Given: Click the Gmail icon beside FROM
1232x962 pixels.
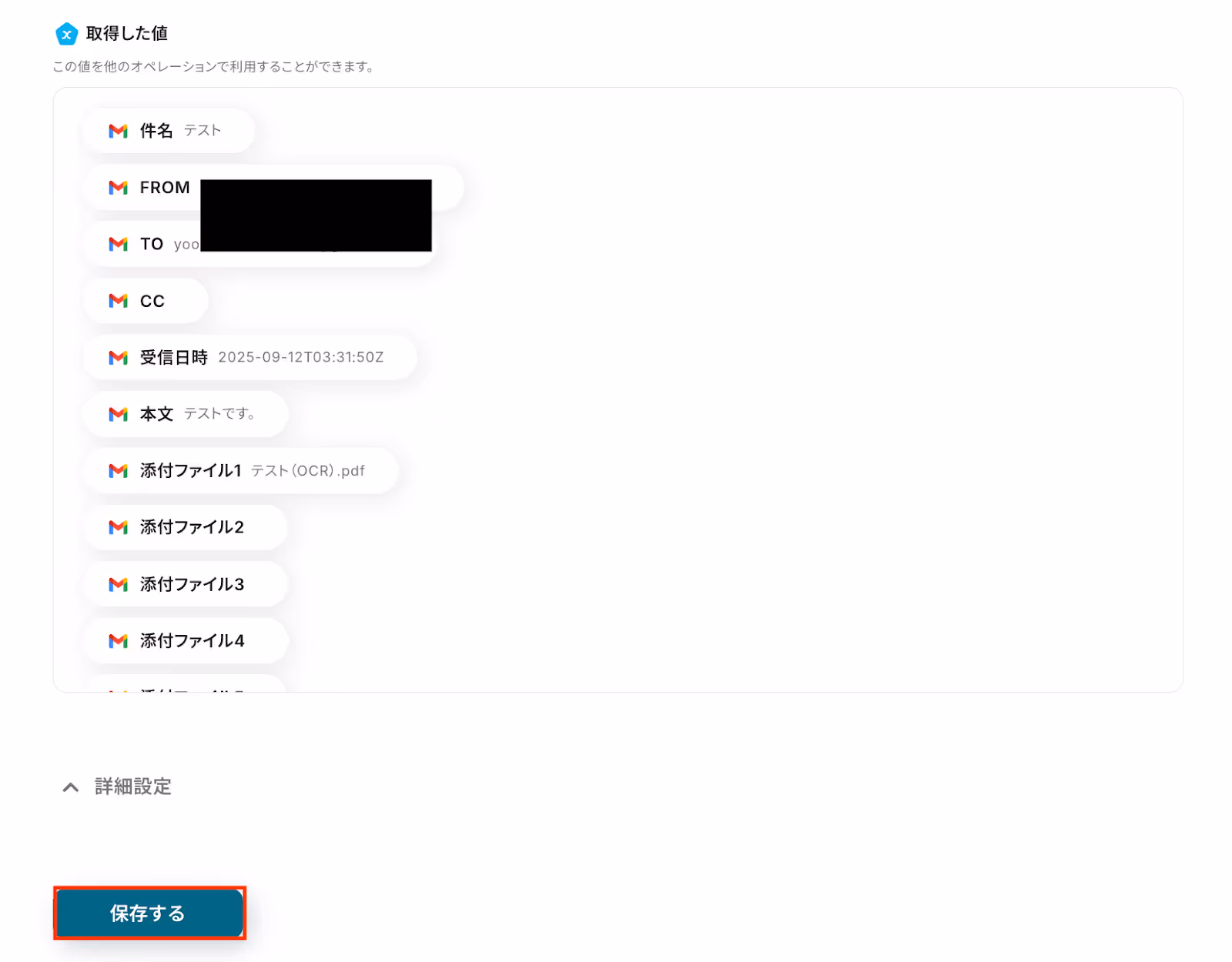Looking at the screenshot, I should click(x=118, y=188).
